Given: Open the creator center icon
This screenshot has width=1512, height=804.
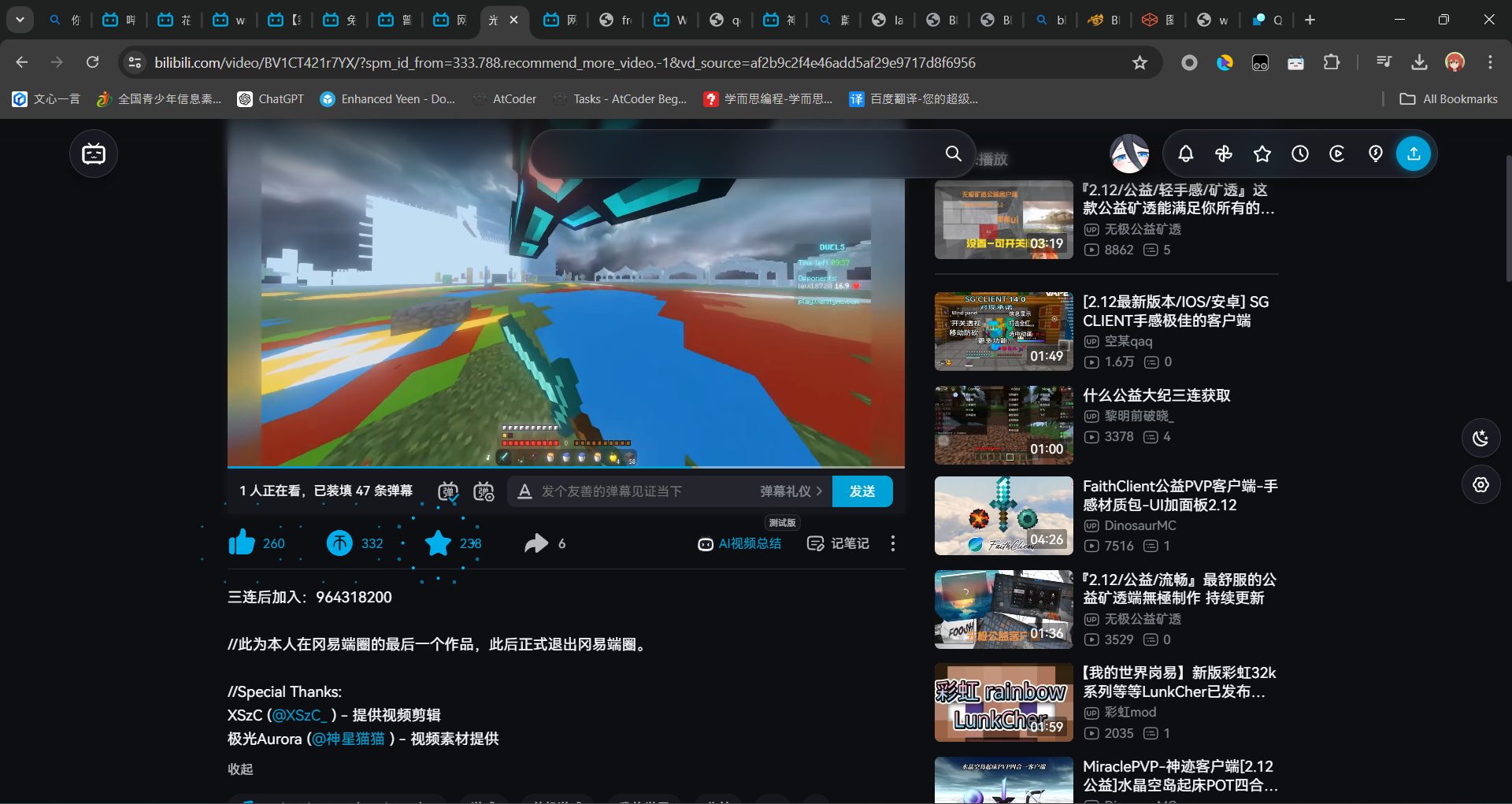Looking at the screenshot, I should (x=1337, y=154).
